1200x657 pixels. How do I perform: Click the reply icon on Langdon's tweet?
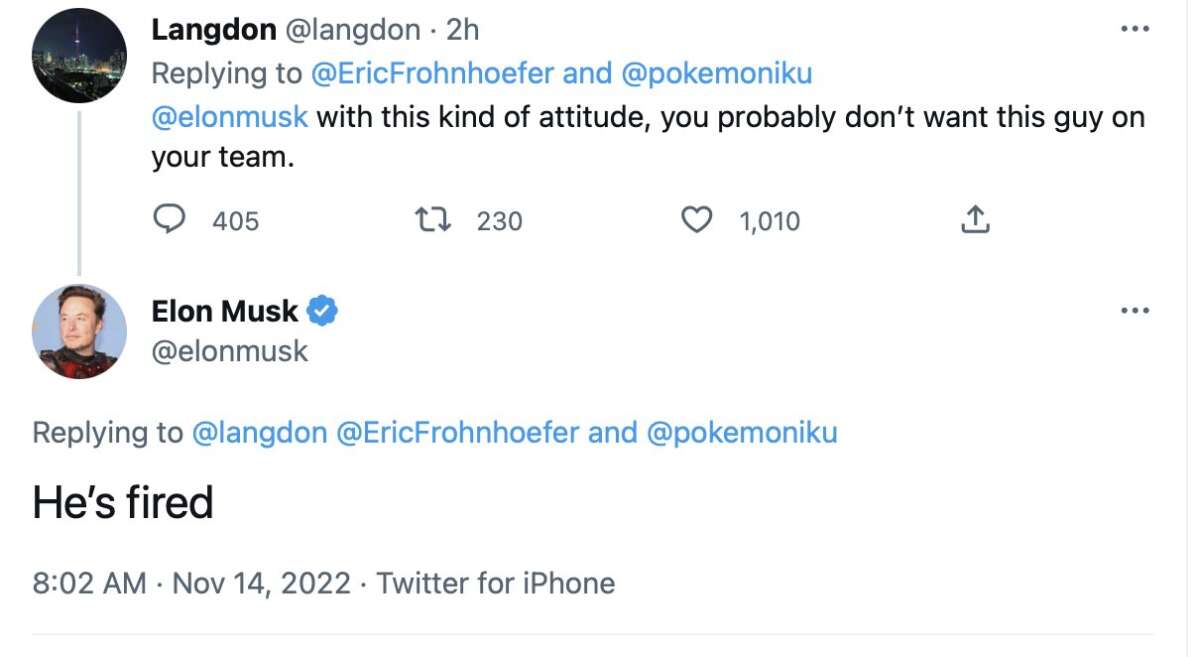(169, 220)
